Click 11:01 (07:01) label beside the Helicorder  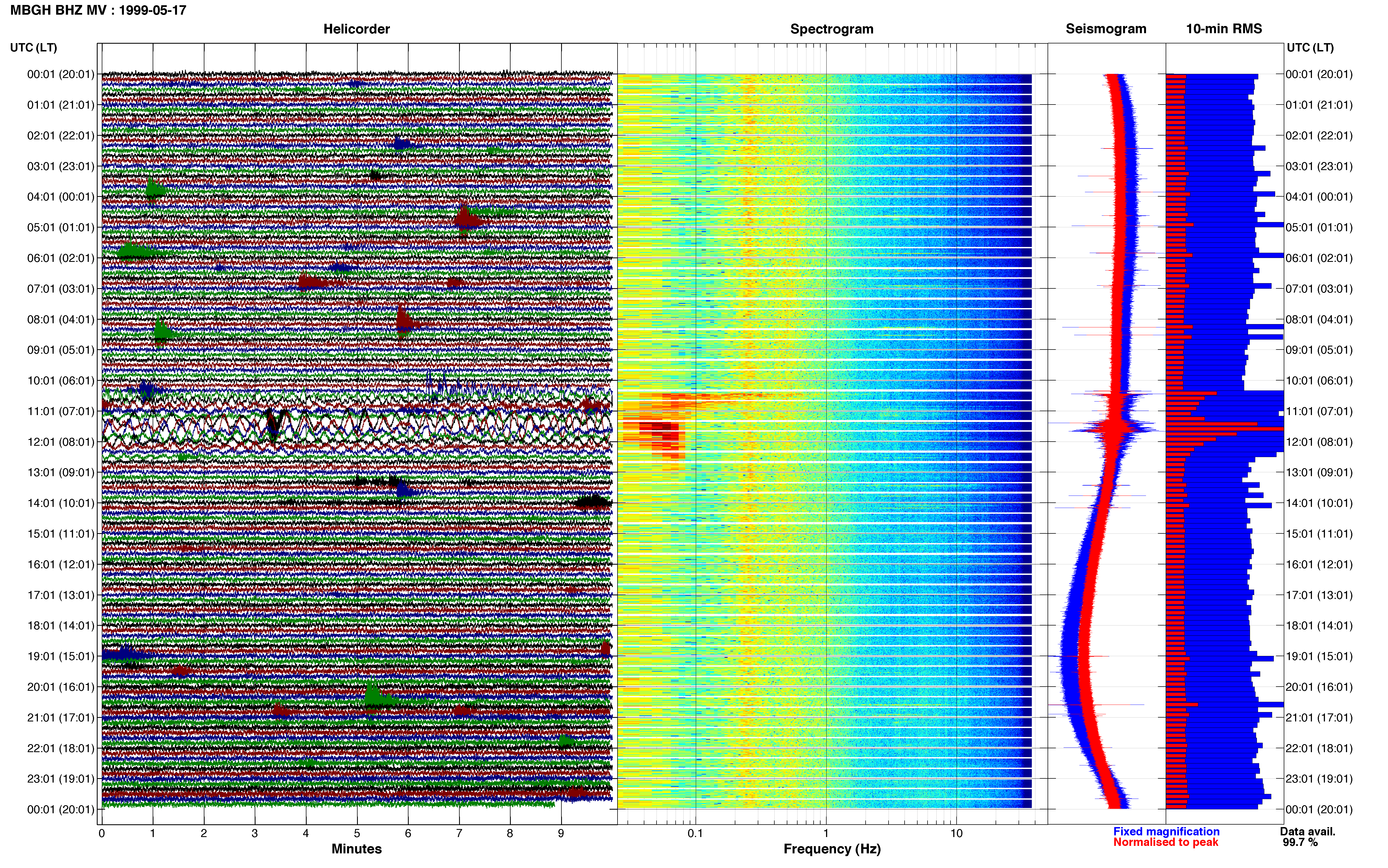pyautogui.click(x=61, y=411)
